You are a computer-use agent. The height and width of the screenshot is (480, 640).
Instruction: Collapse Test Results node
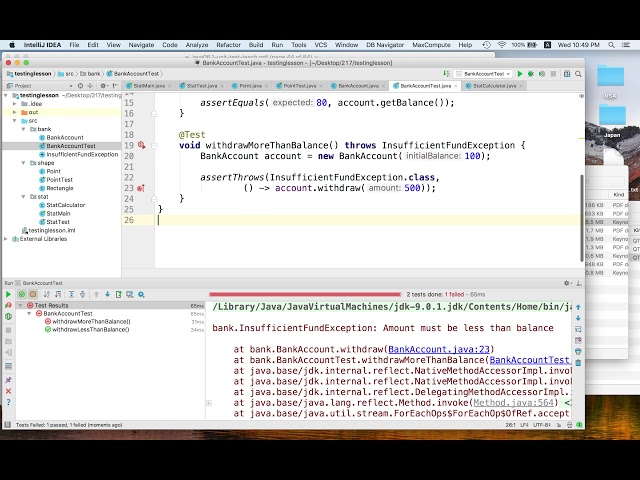pyautogui.click(x=20, y=305)
